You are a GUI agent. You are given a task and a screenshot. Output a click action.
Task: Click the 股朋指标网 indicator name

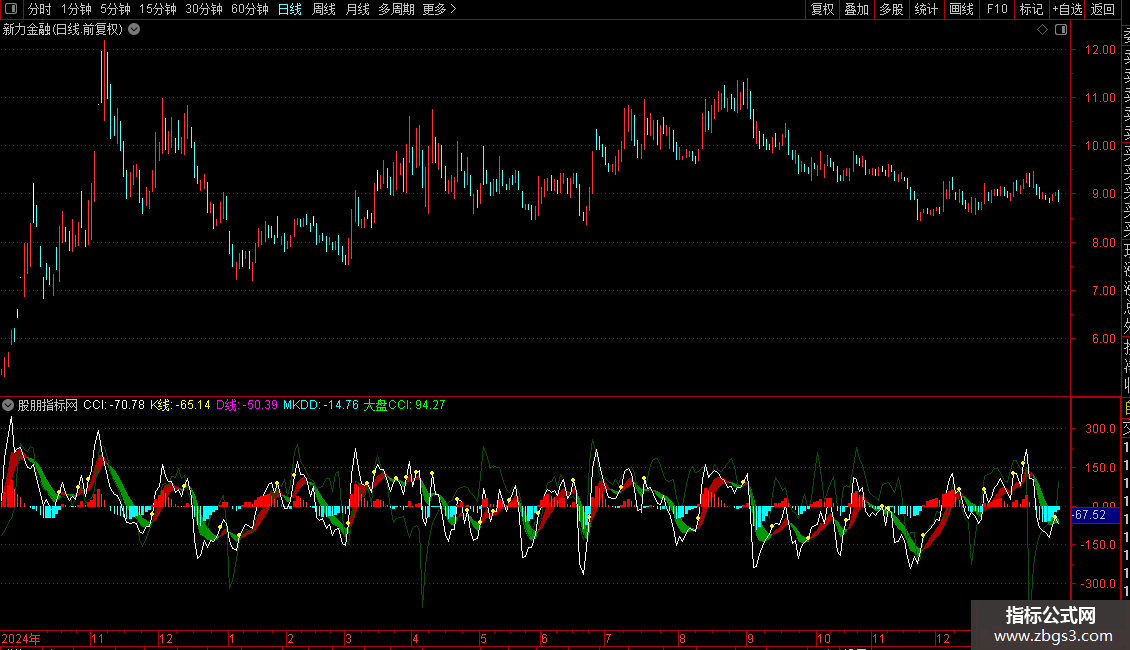tap(48, 405)
